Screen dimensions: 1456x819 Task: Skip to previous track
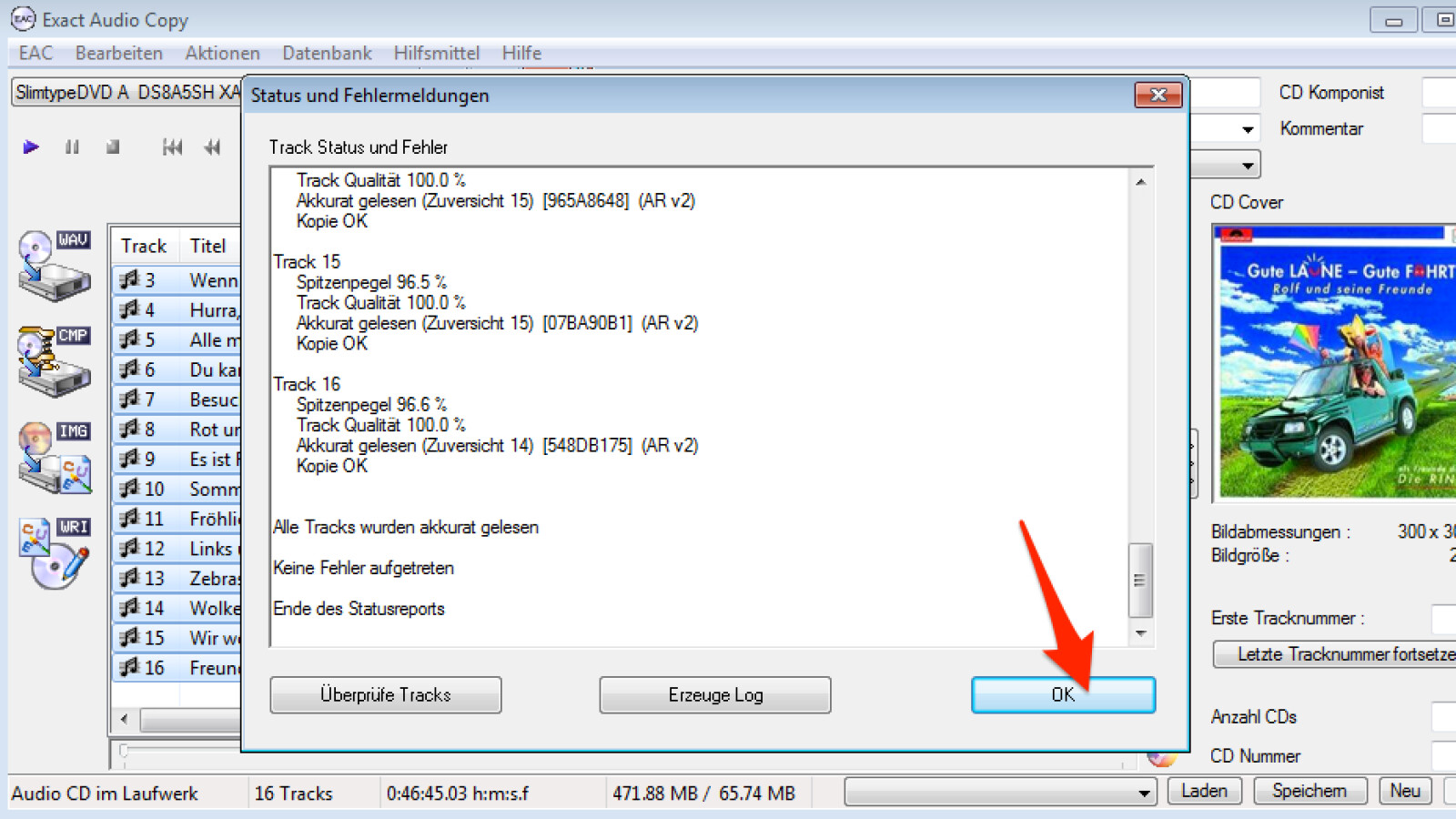click(x=172, y=147)
